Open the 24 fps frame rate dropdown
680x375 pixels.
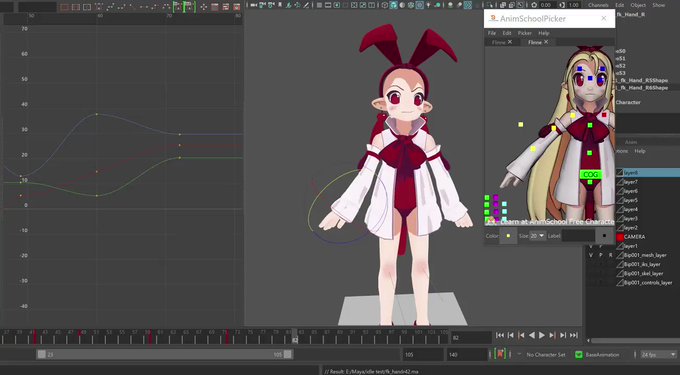tap(658, 354)
